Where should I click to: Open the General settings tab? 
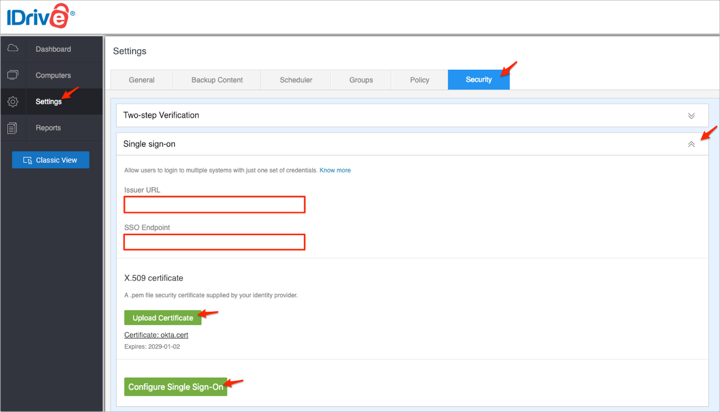pos(141,80)
